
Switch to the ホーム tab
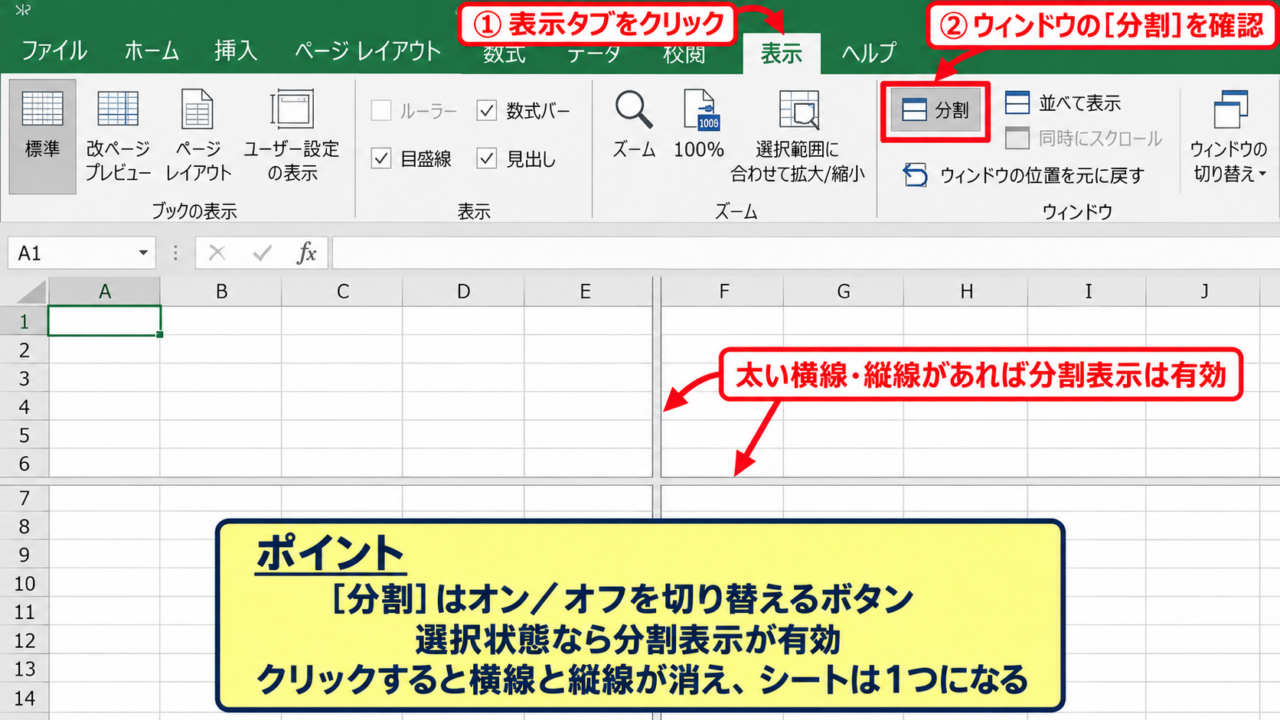pyautogui.click(x=152, y=52)
